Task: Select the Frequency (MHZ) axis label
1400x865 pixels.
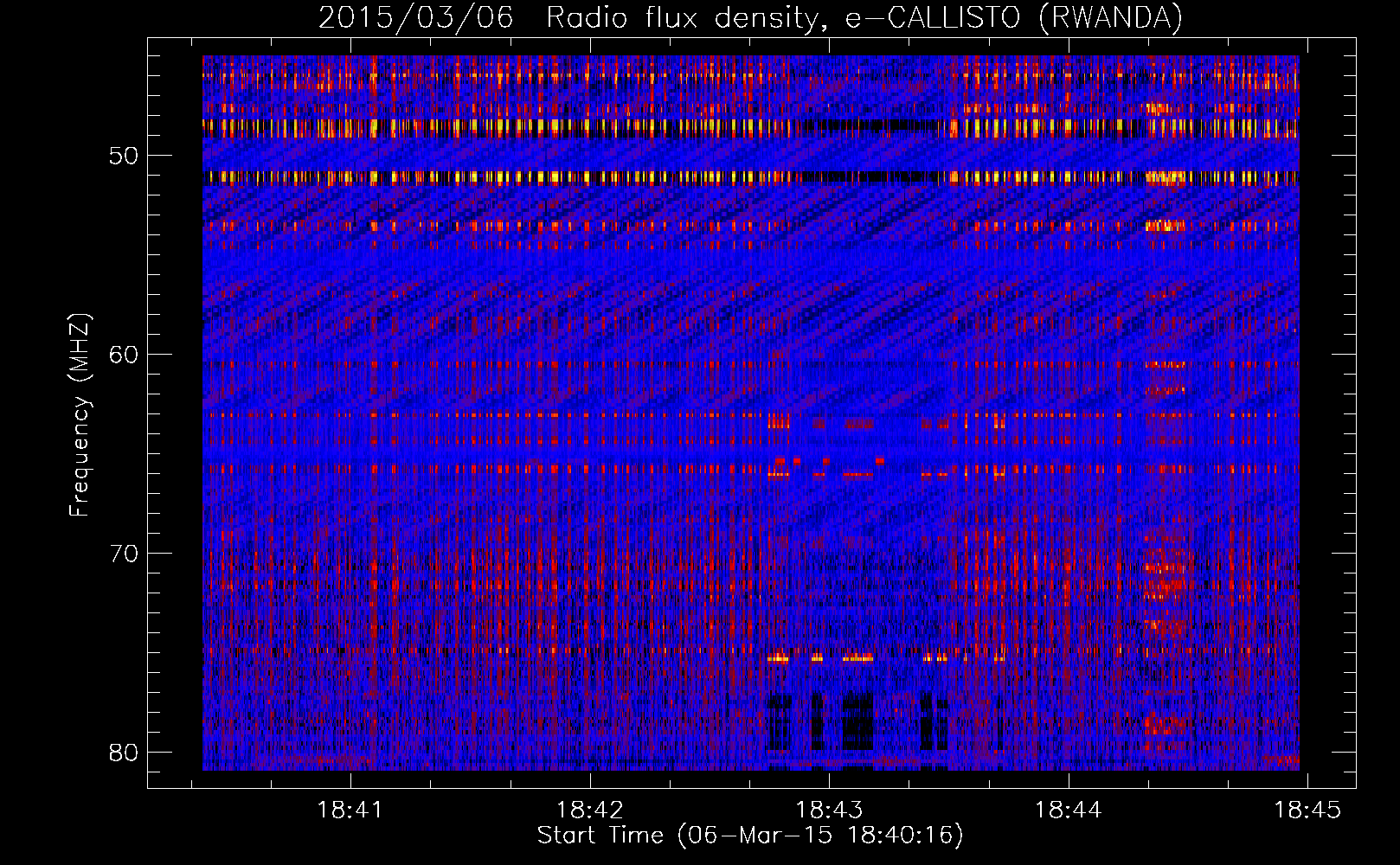Action: click(x=80, y=415)
